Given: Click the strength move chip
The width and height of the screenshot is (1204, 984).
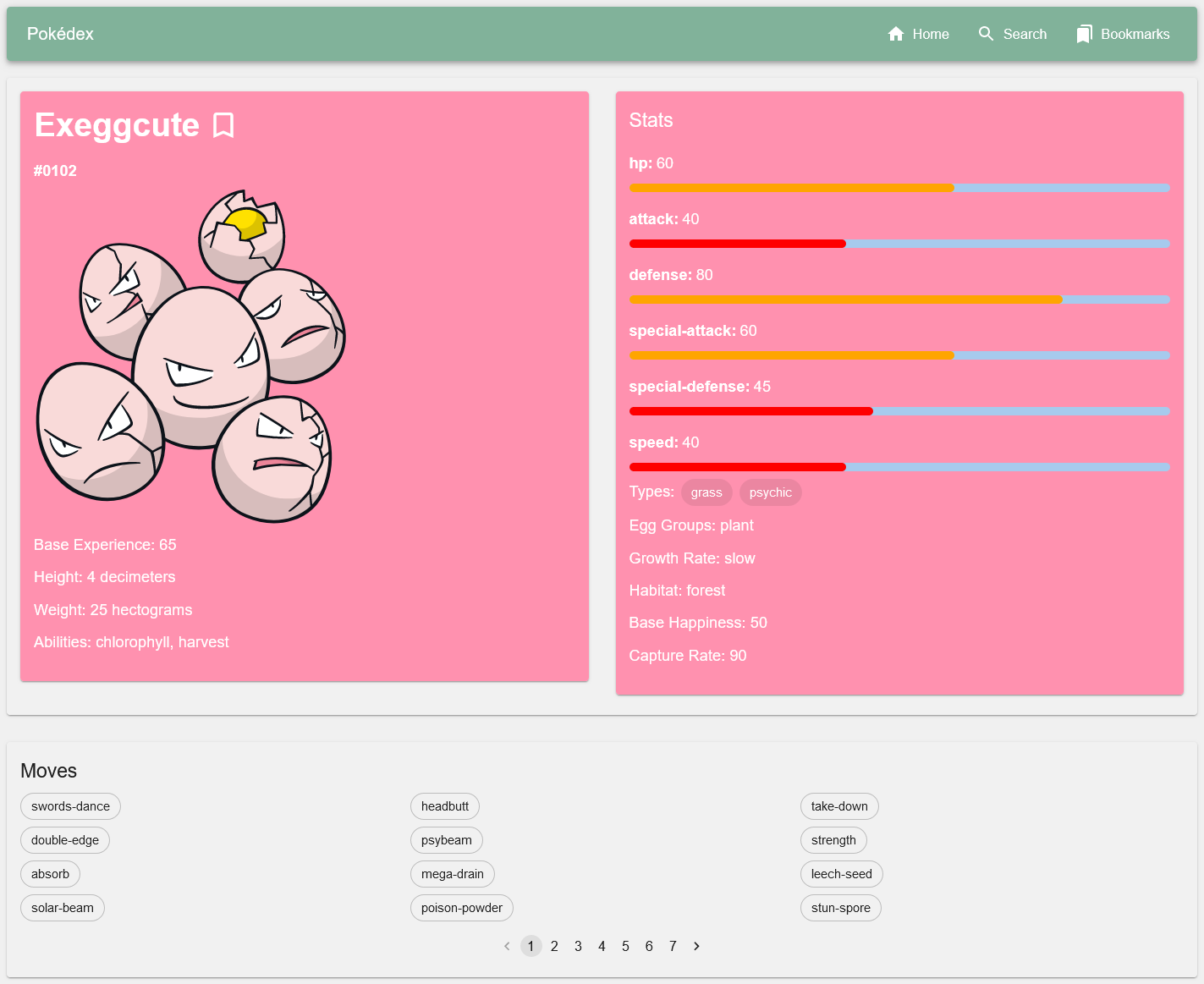Looking at the screenshot, I should [x=833, y=840].
